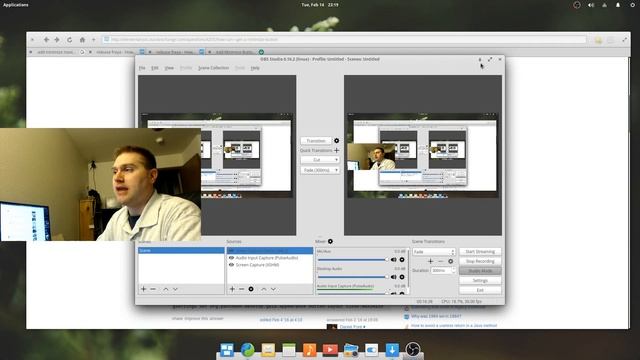Screen dimensions: 640x360
Task: Open System Settings switchboard in dock
Action: [371, 350]
